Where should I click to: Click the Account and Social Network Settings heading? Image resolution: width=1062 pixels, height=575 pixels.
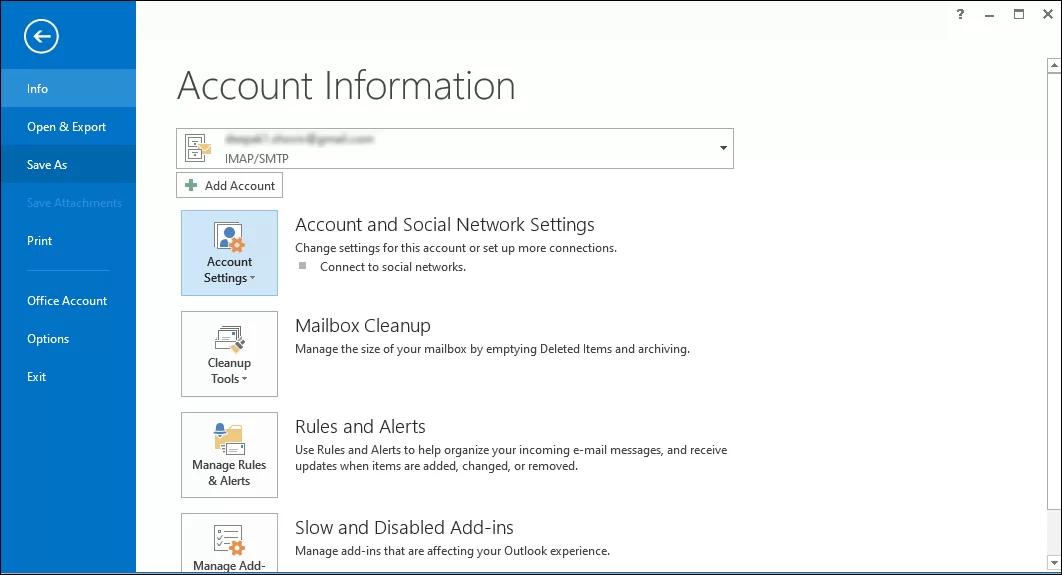click(444, 224)
